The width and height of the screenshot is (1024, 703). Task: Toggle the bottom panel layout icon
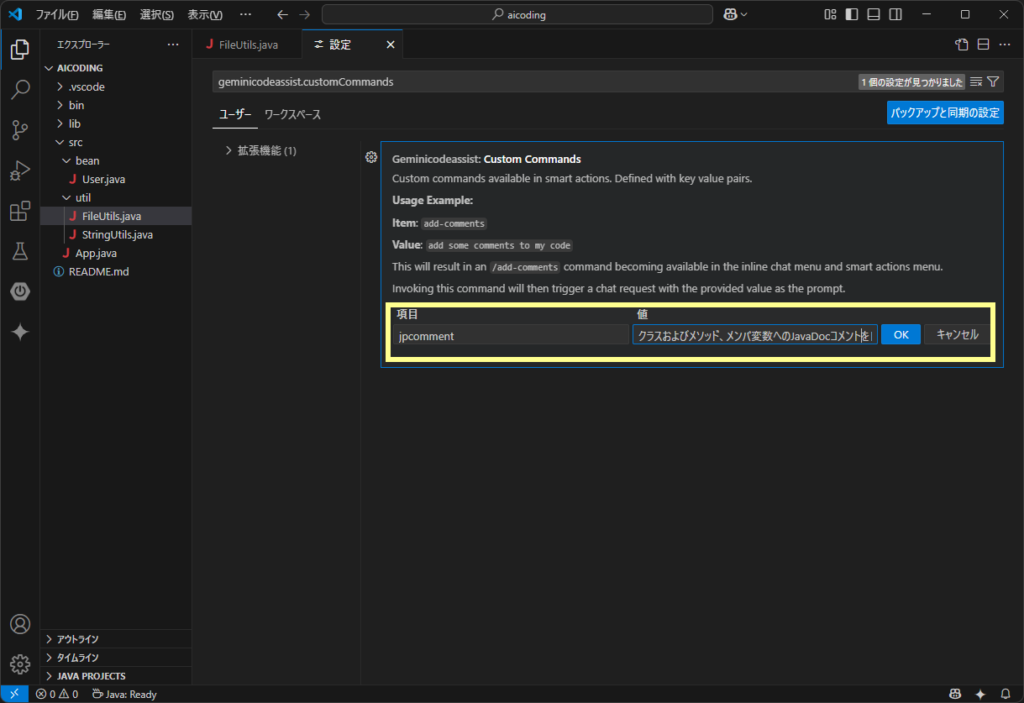coord(874,14)
